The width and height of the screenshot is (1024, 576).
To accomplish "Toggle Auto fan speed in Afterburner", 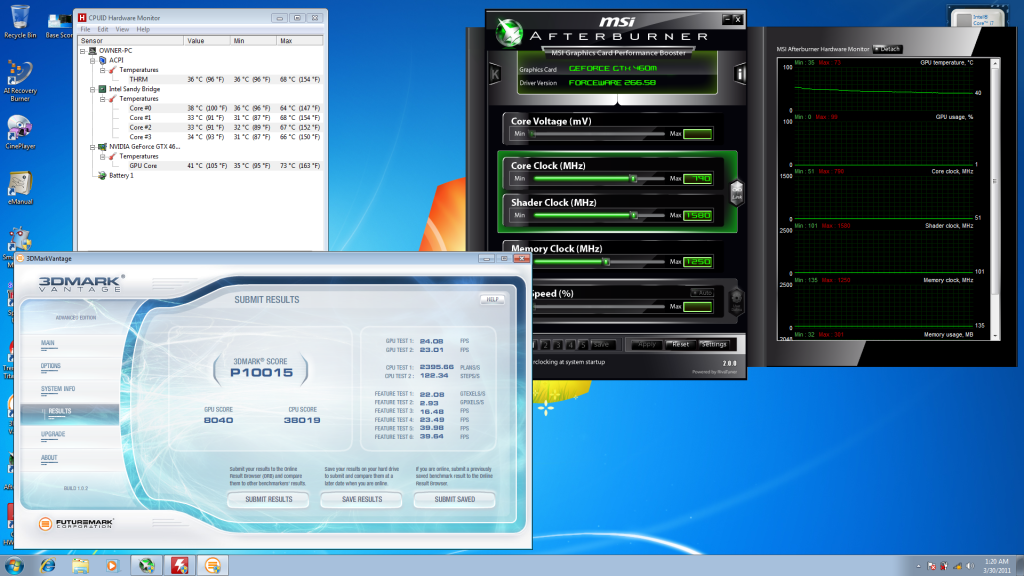I will click(x=702, y=293).
